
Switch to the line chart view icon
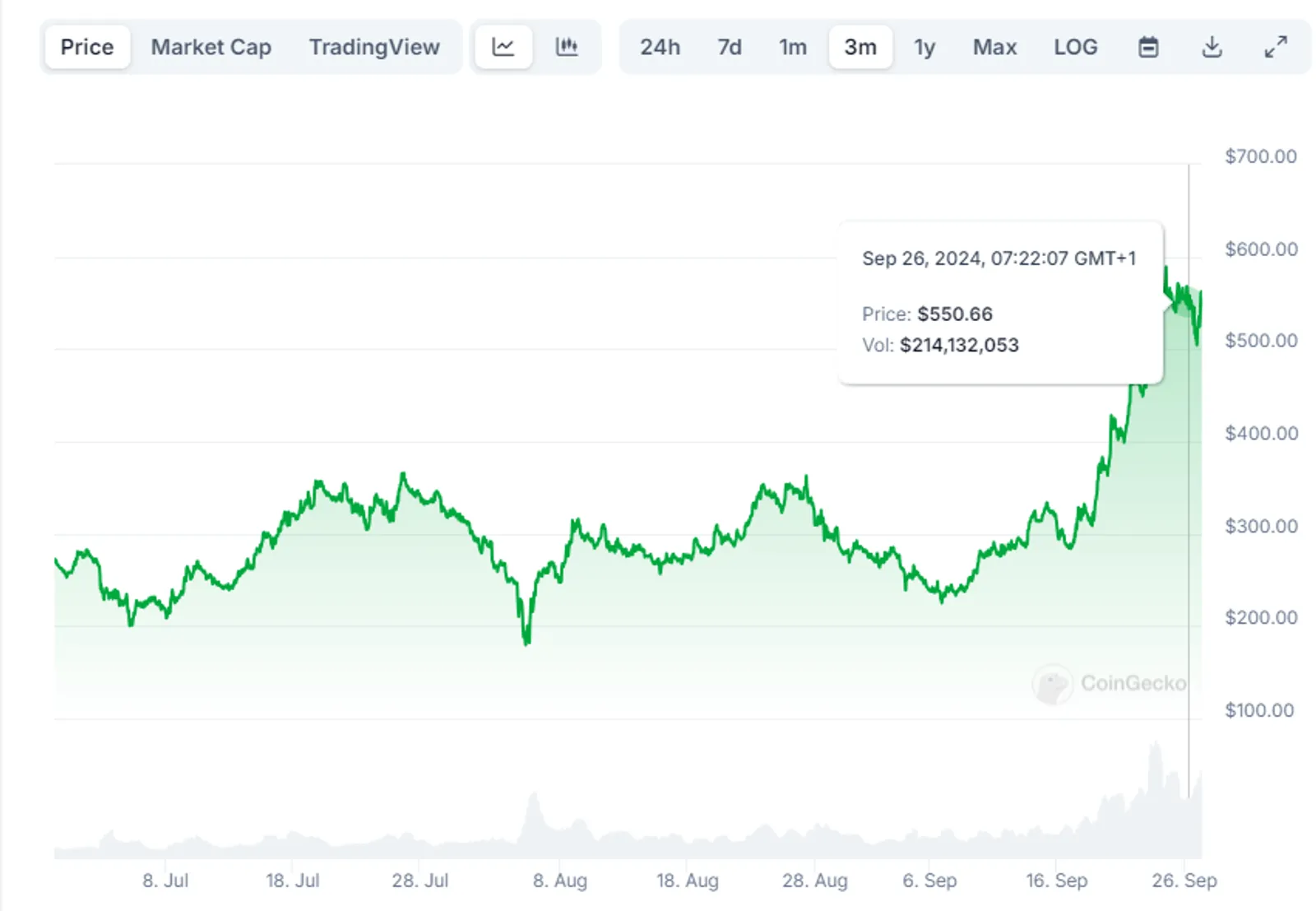pyautogui.click(x=503, y=47)
